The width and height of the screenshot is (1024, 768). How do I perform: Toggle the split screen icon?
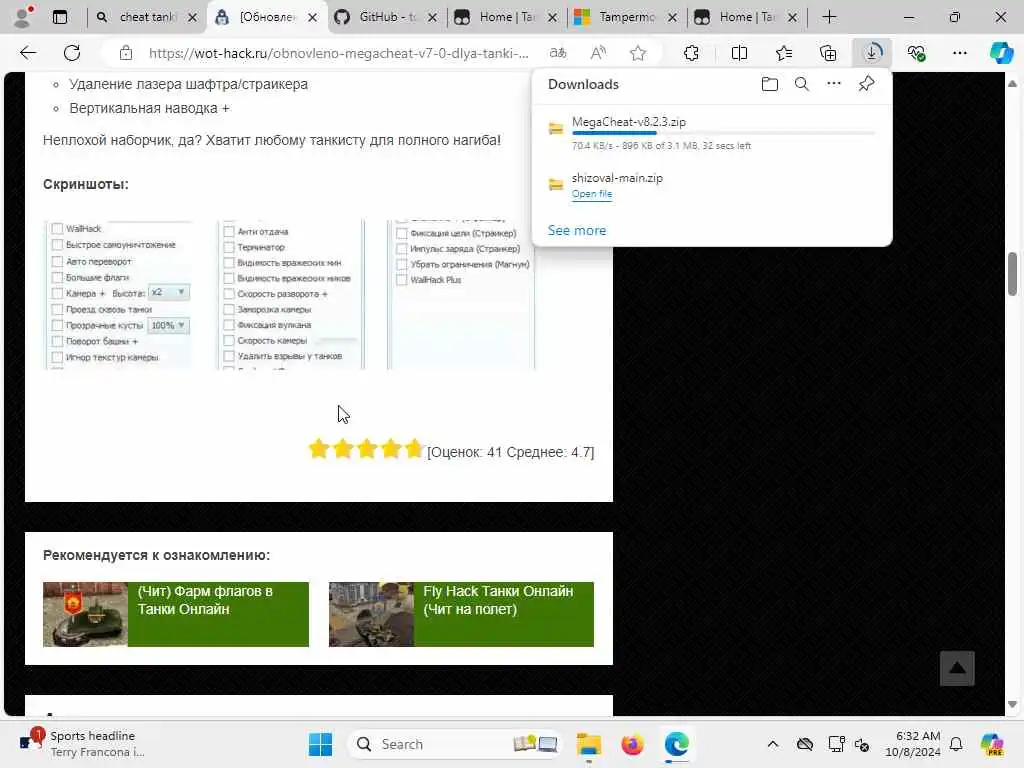click(x=739, y=53)
